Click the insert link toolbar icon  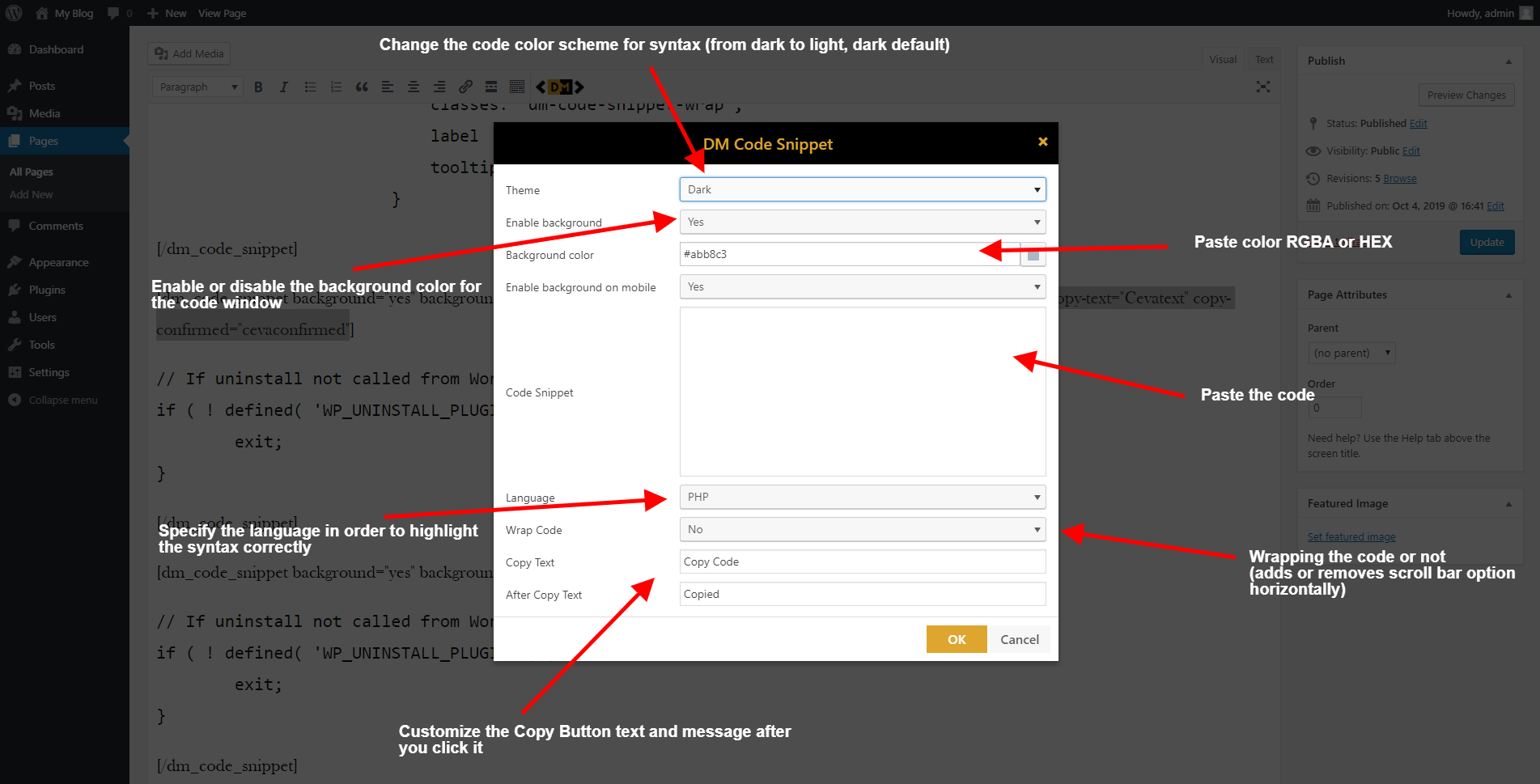pyautogui.click(x=465, y=87)
